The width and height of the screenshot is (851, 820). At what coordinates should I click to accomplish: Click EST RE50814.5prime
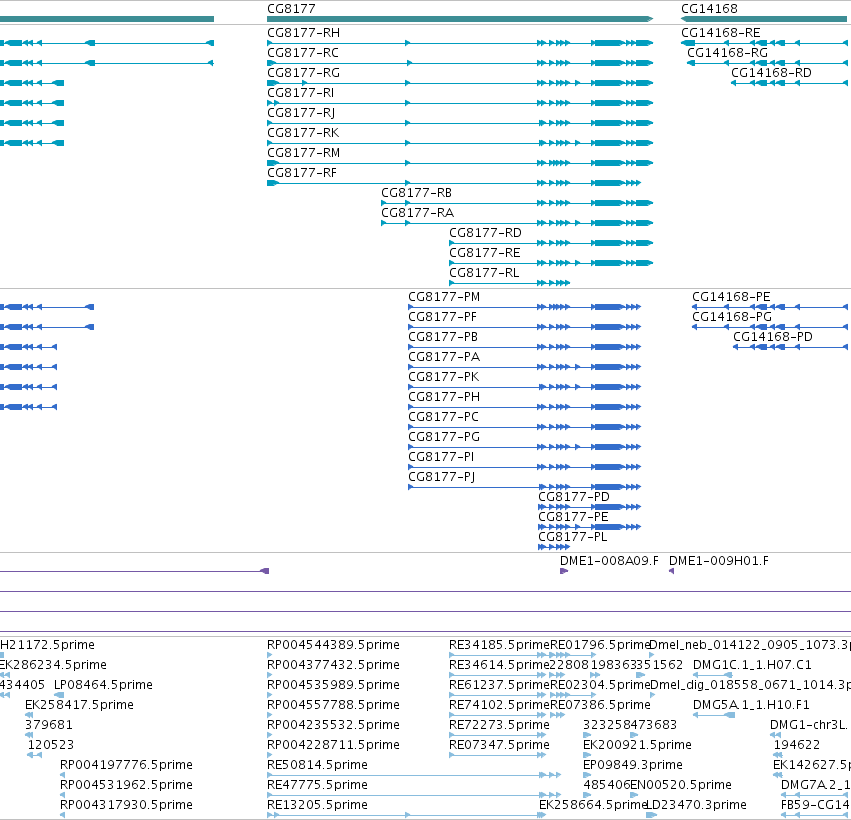pos(317,765)
